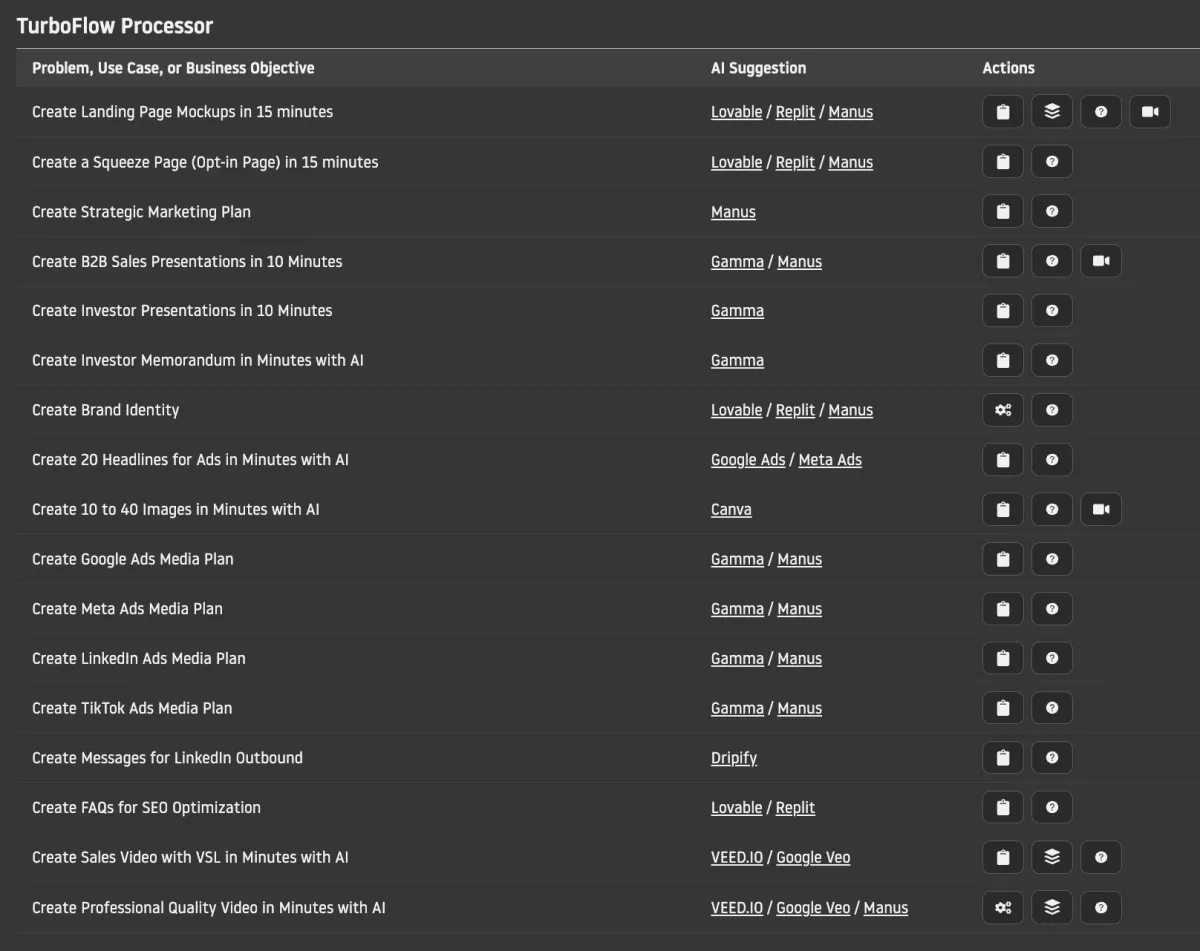Click clipboard icon for Landing Page Mockups row

click(1003, 112)
